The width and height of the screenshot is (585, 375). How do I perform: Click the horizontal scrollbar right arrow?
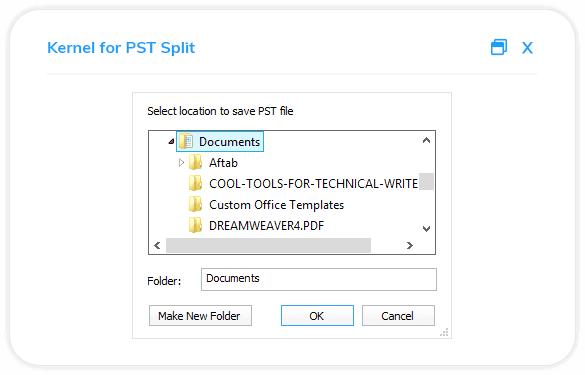(x=410, y=246)
